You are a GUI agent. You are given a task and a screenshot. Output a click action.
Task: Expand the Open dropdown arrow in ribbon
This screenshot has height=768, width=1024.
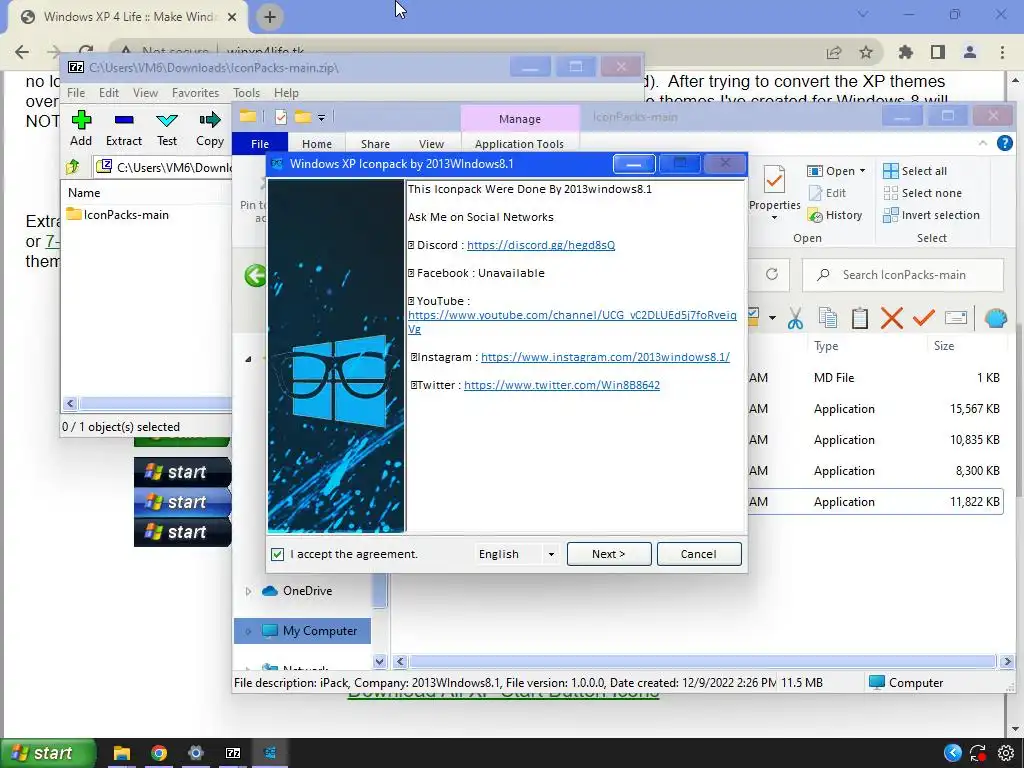click(862, 170)
